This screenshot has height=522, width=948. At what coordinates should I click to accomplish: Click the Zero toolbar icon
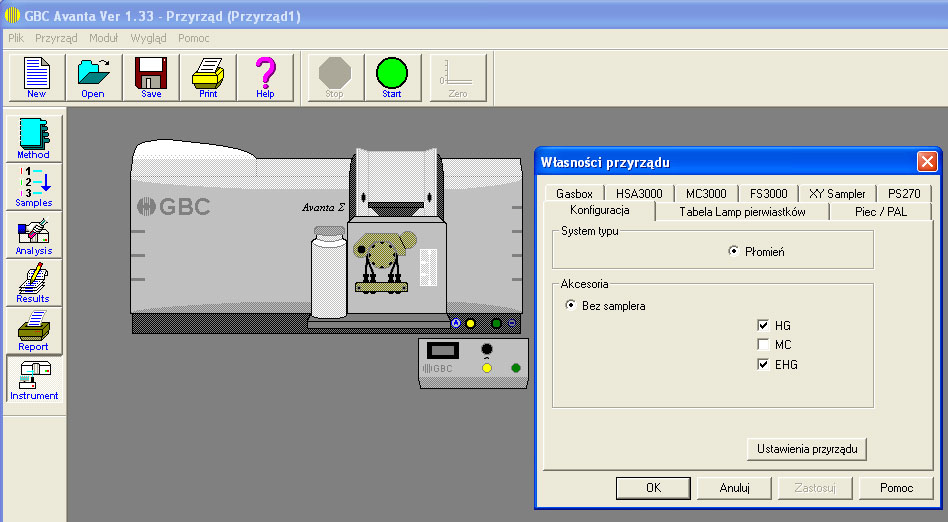pos(458,77)
